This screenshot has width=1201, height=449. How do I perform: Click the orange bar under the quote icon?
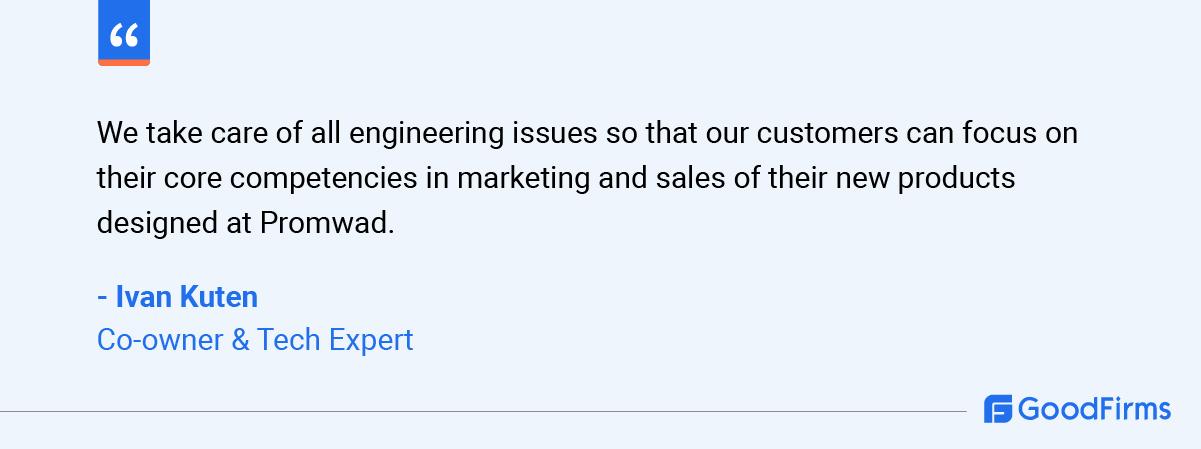(124, 62)
